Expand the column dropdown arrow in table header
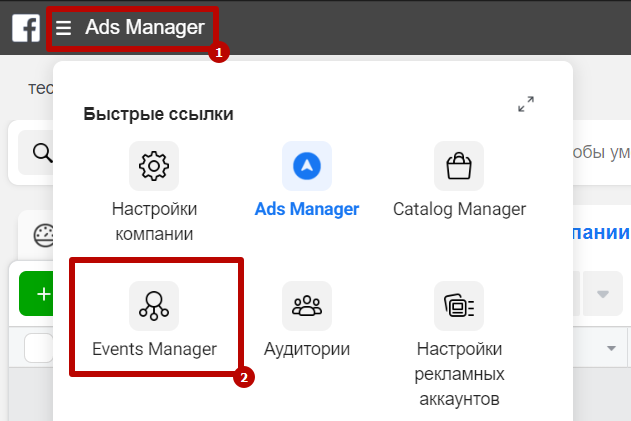 pos(611,348)
